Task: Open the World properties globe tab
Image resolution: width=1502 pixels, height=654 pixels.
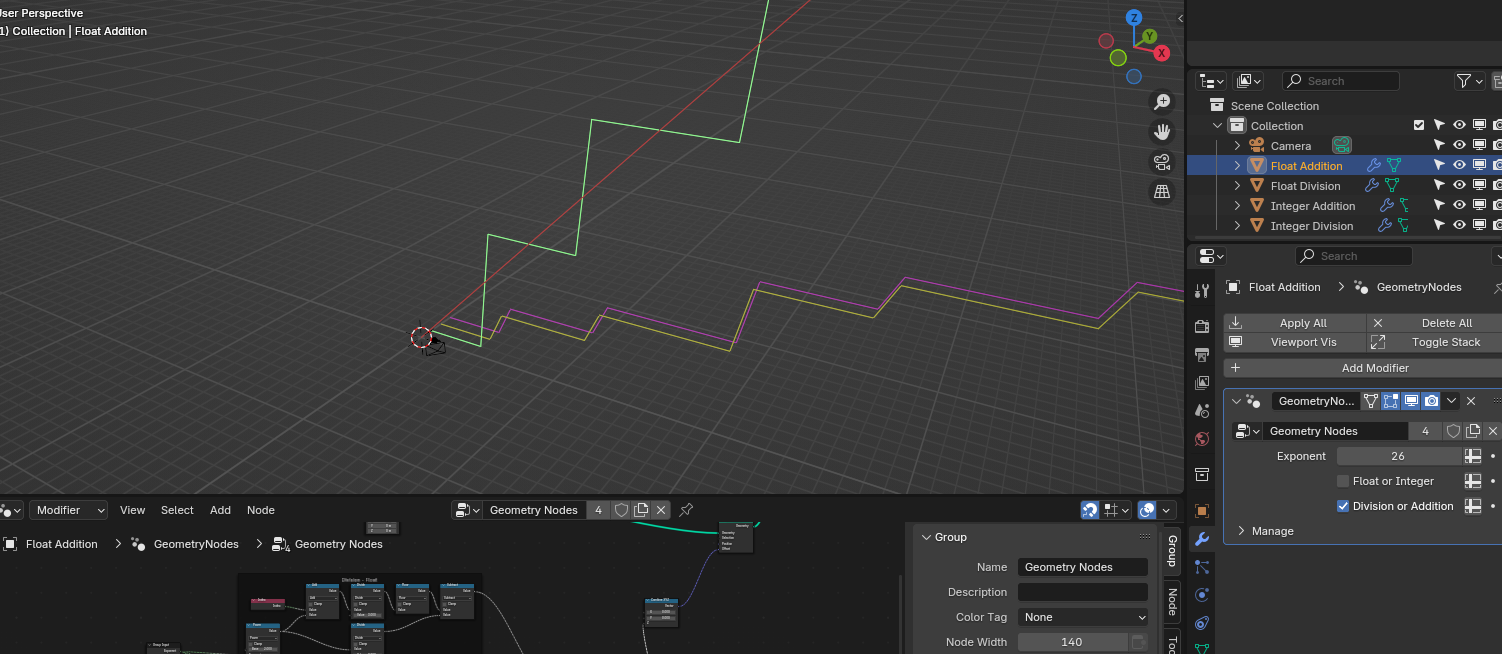Action: 1202,439
